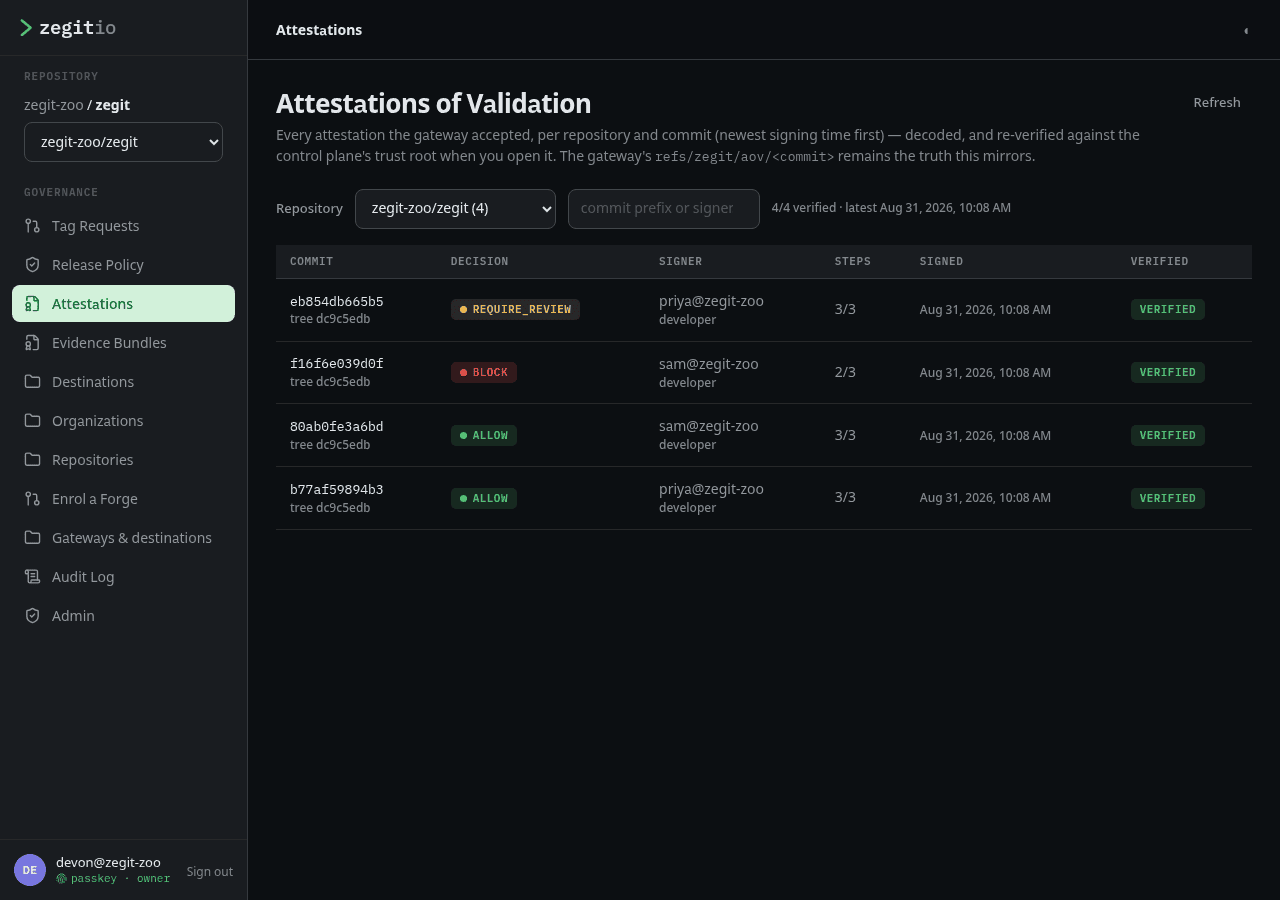Viewport: 1280px width, 900px height.
Task: Open commit 80ab0fe3a6bd row
Action: (x=764, y=435)
